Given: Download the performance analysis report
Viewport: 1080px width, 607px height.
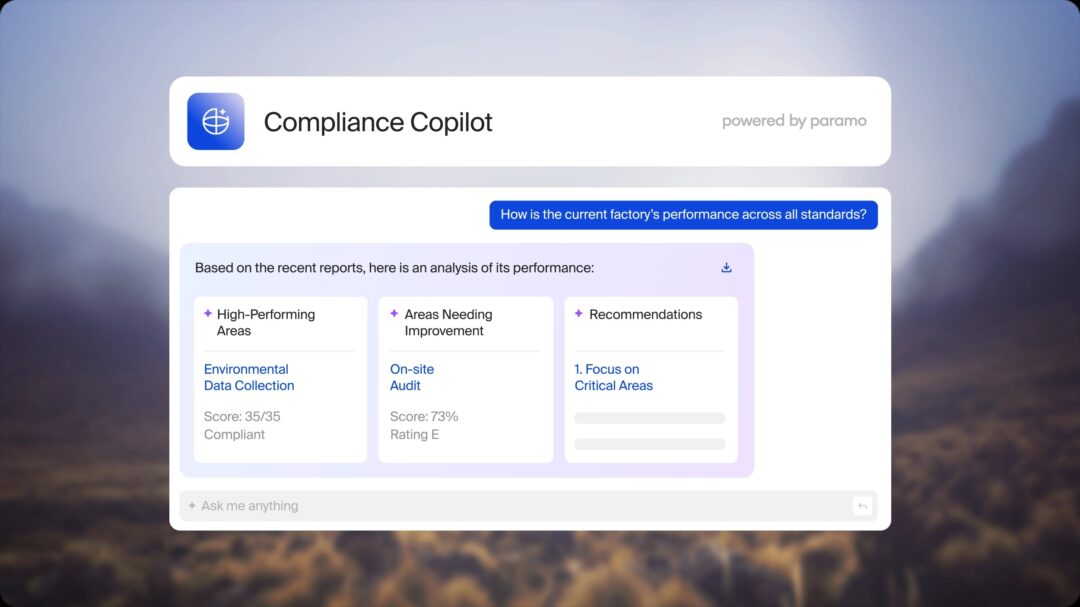Looking at the screenshot, I should 726,267.
